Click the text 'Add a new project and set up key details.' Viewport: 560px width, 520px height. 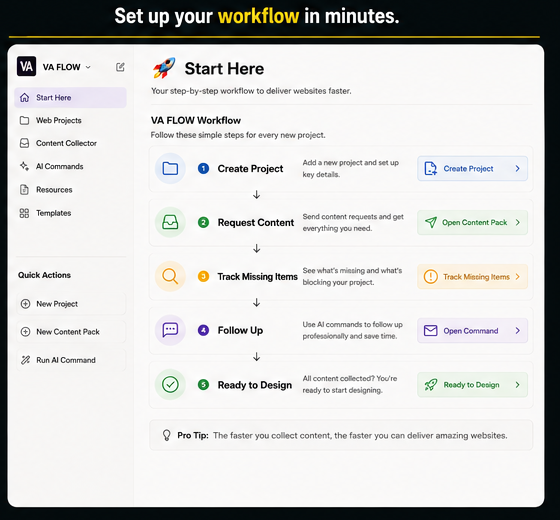click(351, 169)
